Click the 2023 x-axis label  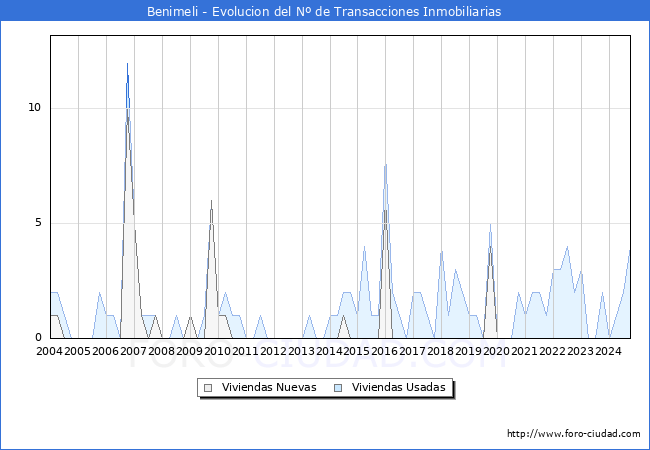pyautogui.click(x=580, y=351)
